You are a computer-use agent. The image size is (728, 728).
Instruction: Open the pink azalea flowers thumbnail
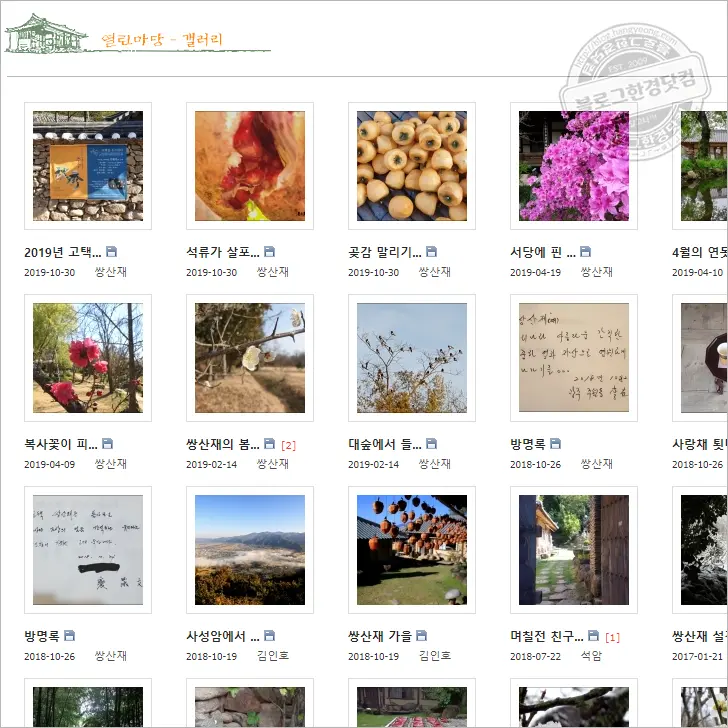pyautogui.click(x=574, y=166)
